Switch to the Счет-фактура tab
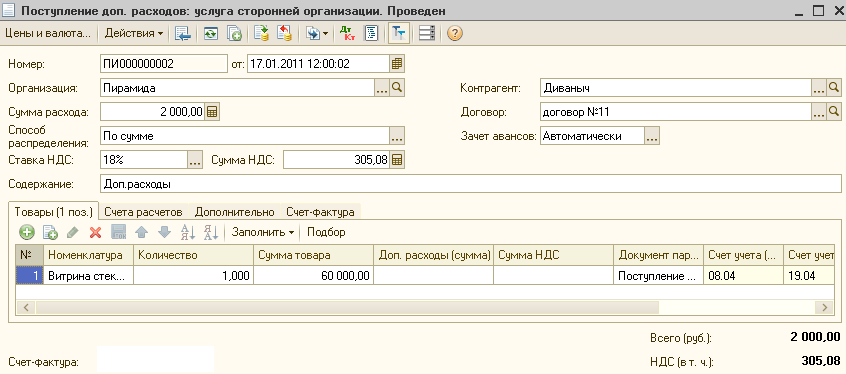 tap(320, 212)
